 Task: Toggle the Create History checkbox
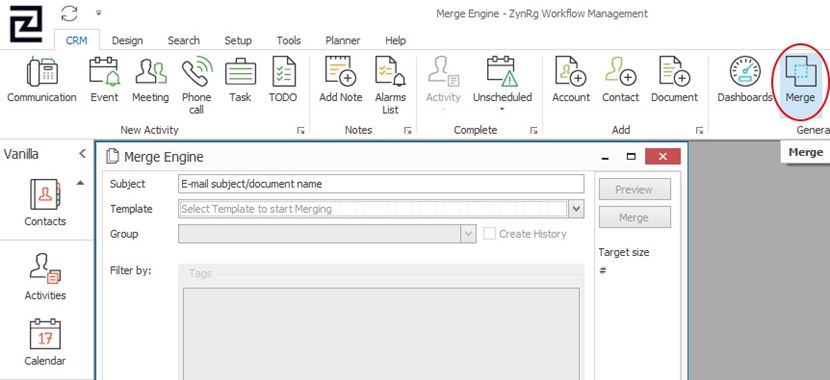[490, 234]
